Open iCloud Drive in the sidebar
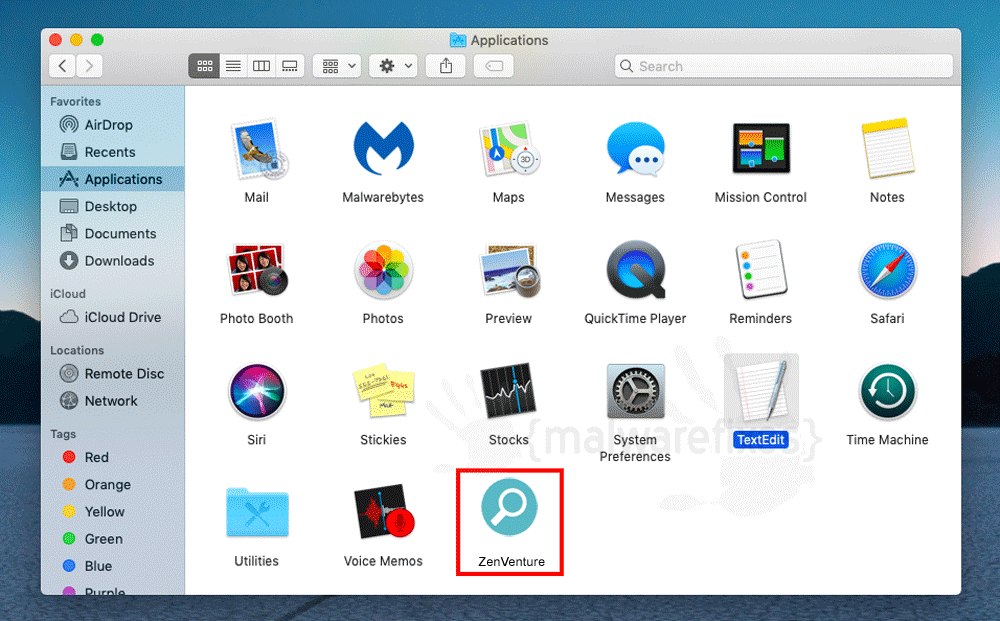The image size is (1000, 621). [x=112, y=317]
